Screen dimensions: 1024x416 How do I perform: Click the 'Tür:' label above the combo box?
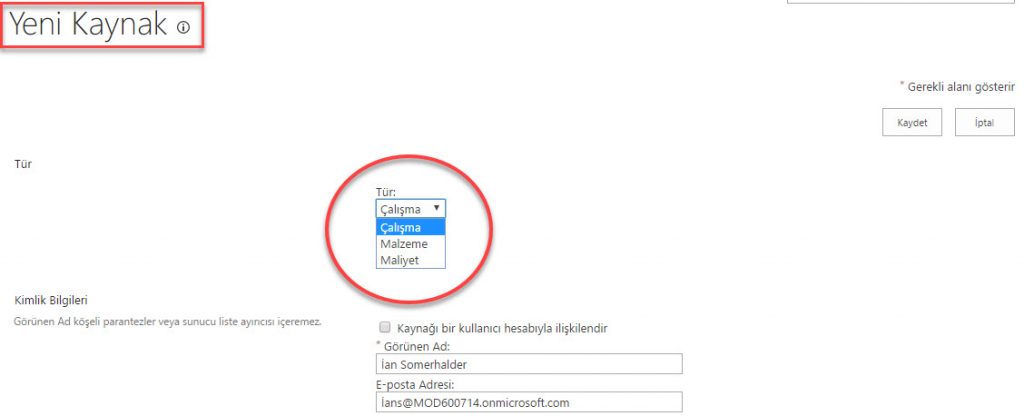(x=386, y=192)
